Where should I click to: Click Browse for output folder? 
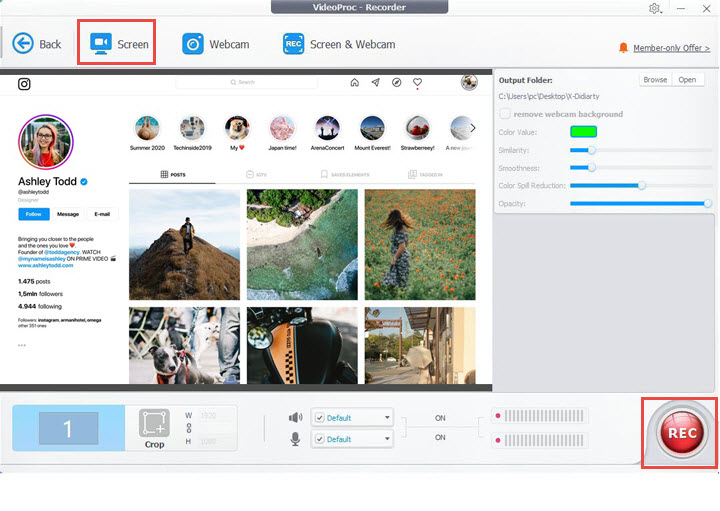[654, 79]
